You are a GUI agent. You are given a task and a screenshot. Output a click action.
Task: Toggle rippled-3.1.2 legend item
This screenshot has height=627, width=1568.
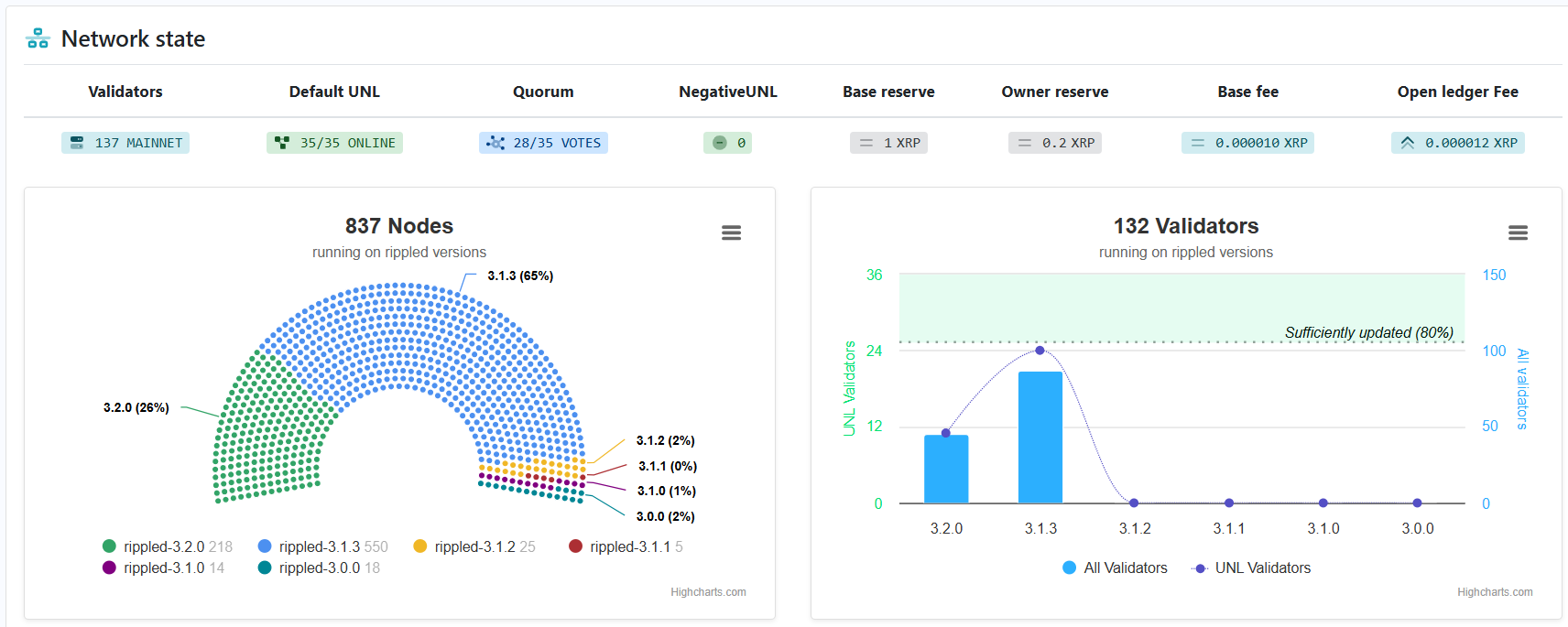coord(474,546)
